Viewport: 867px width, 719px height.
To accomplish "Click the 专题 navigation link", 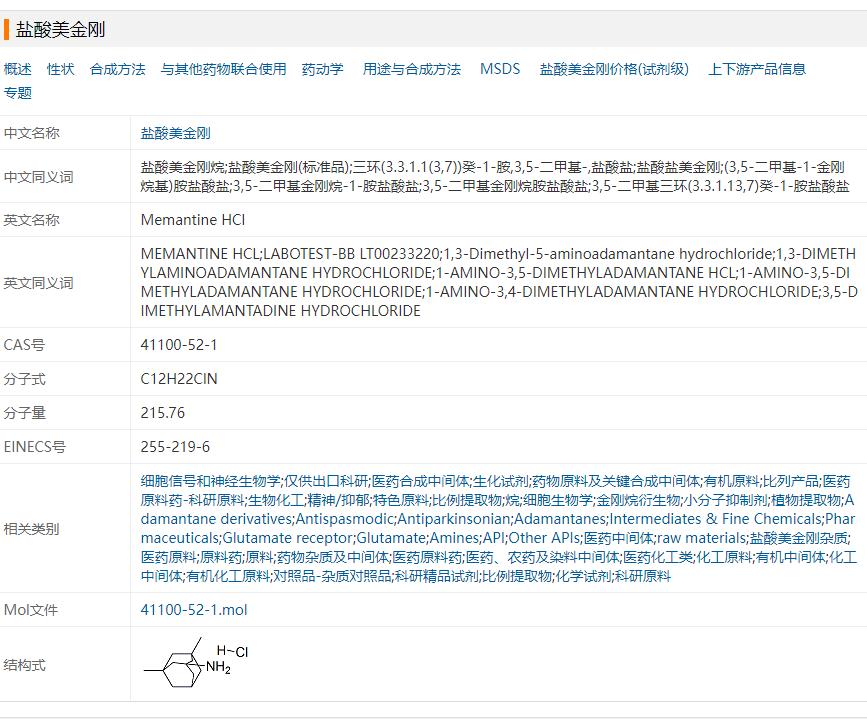I will click(x=18, y=93).
